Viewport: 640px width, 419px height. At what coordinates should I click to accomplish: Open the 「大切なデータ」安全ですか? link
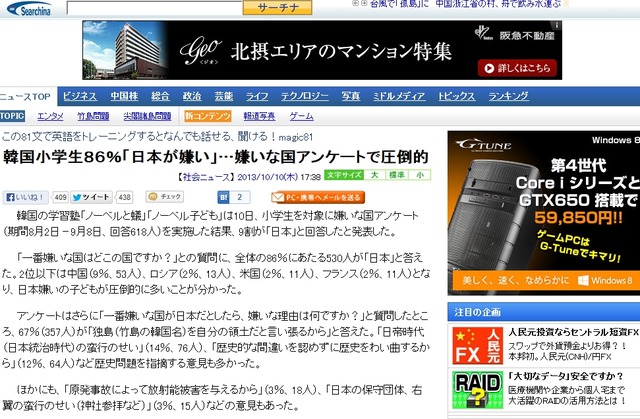click(x=566, y=376)
